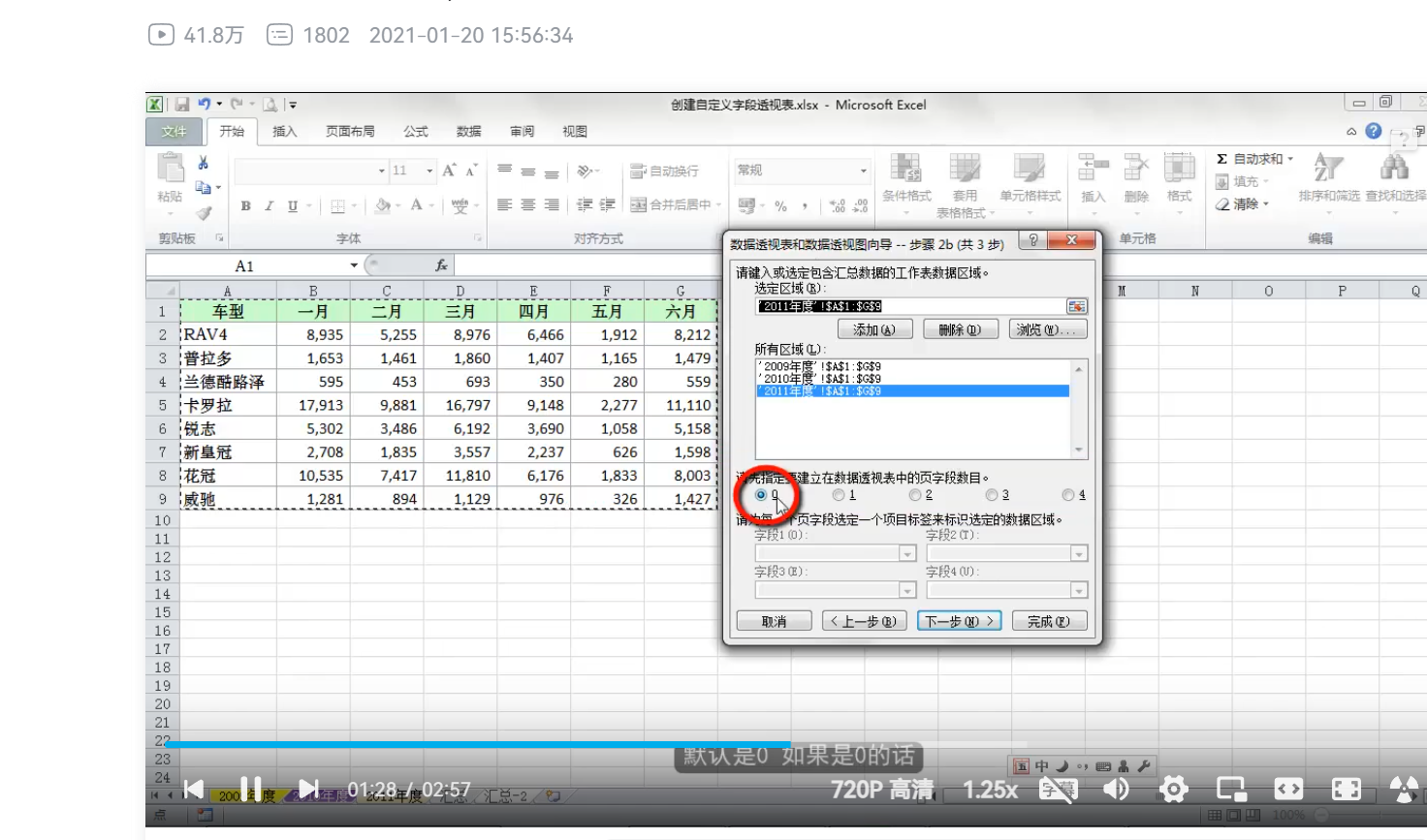Click the Percent Style icon
1427x840 pixels.
780,205
